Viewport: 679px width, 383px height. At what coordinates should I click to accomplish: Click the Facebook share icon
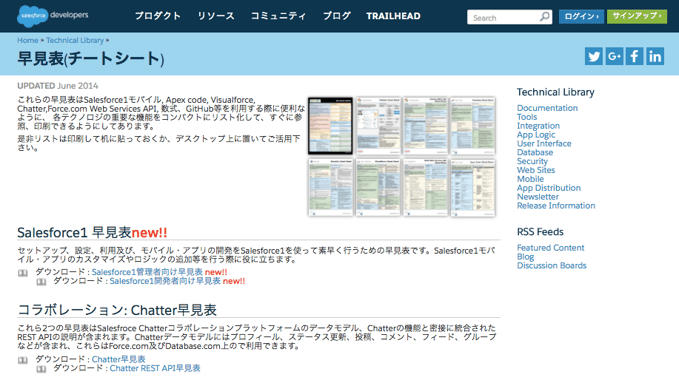tap(634, 56)
